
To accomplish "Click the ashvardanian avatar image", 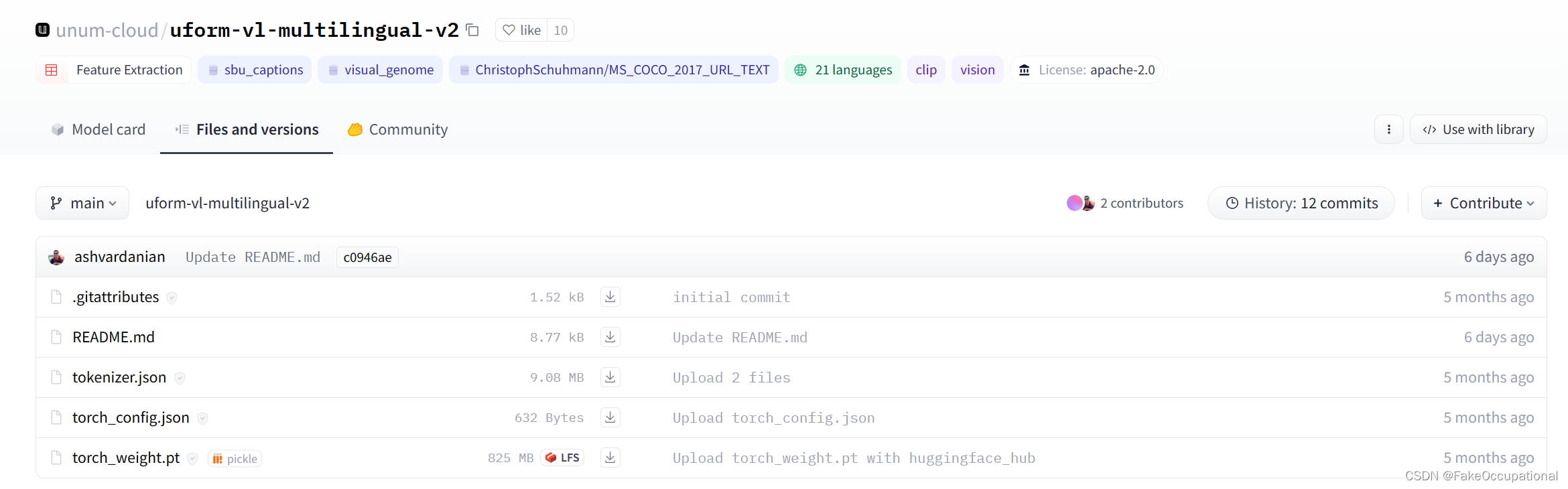I will (x=56, y=257).
